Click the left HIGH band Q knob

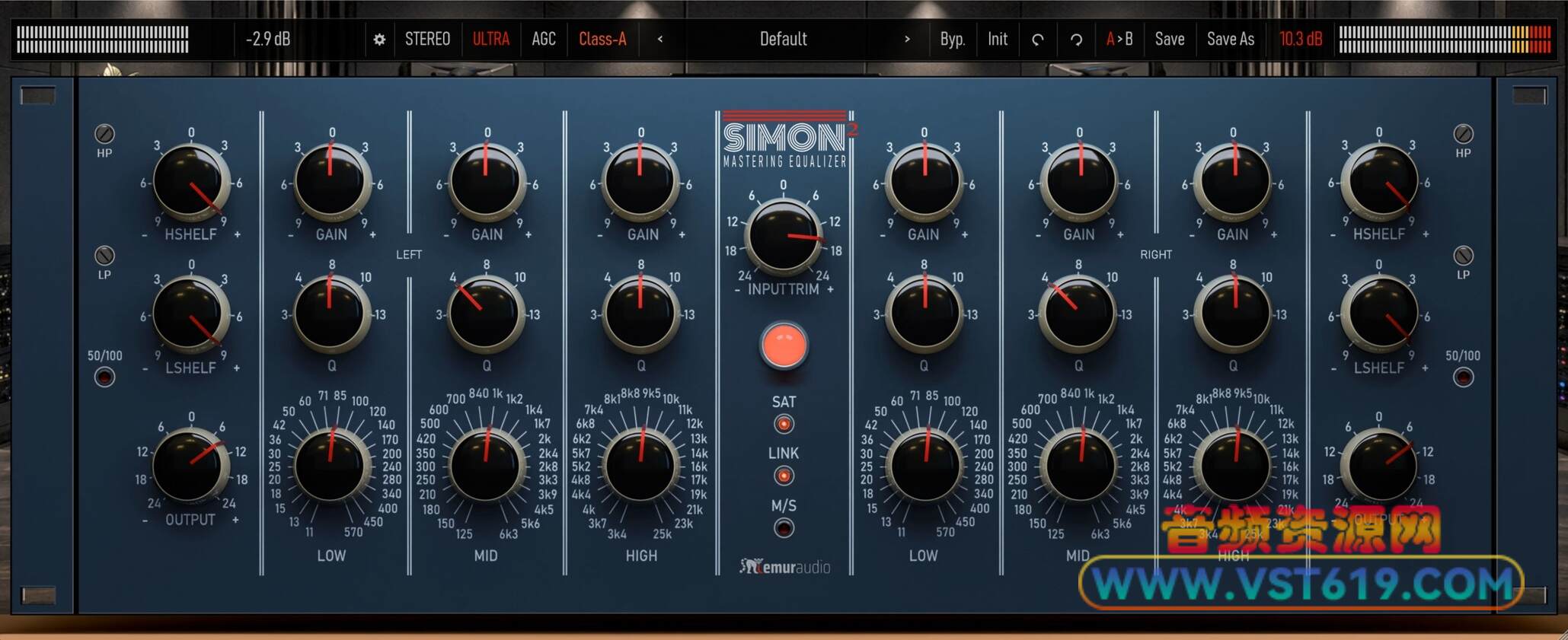tap(641, 314)
